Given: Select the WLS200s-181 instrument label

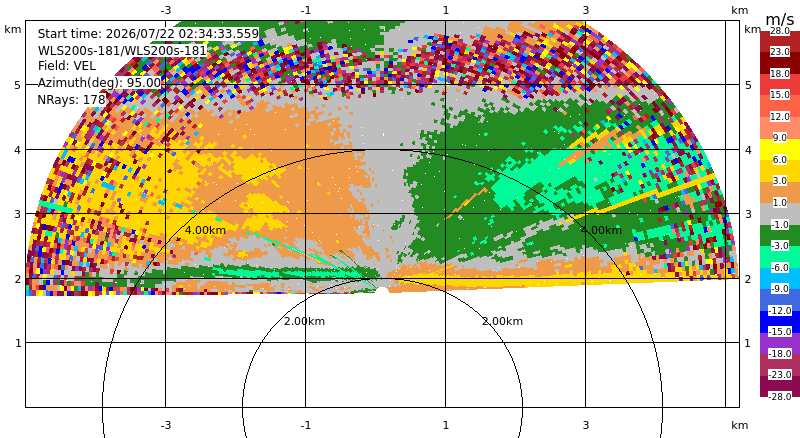Looking at the screenshot, I should click(122, 50).
